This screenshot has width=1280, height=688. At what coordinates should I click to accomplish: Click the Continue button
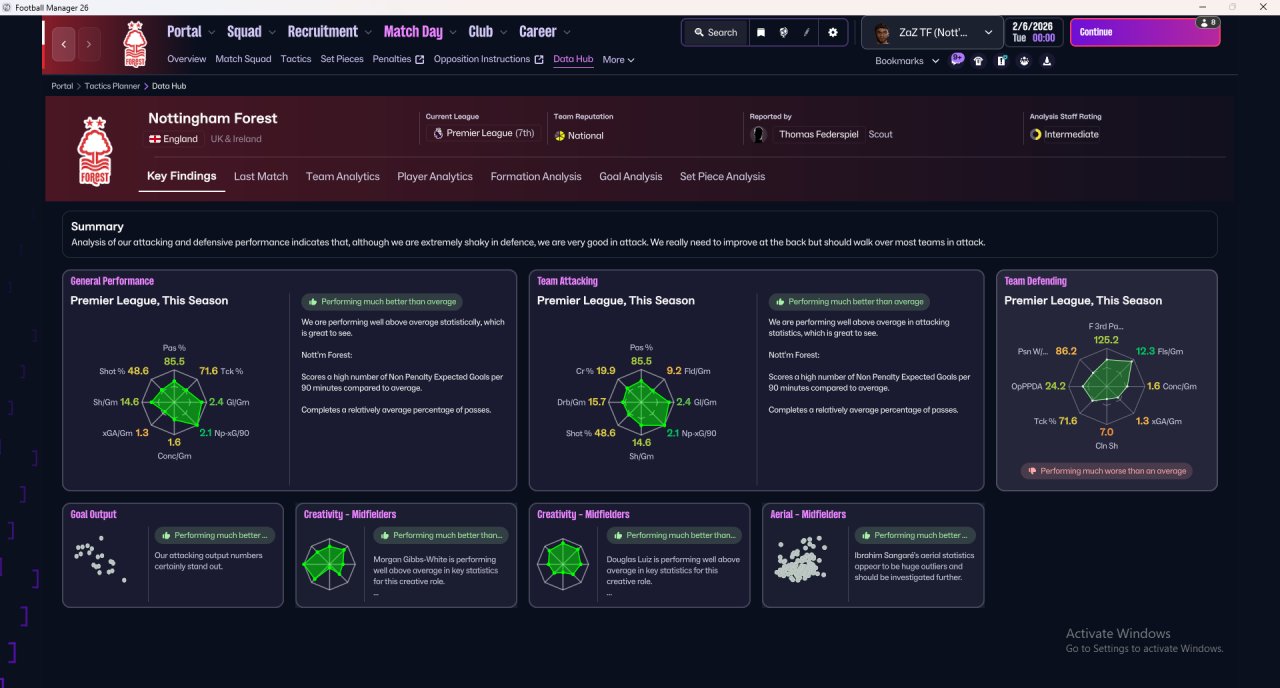(x=1145, y=32)
